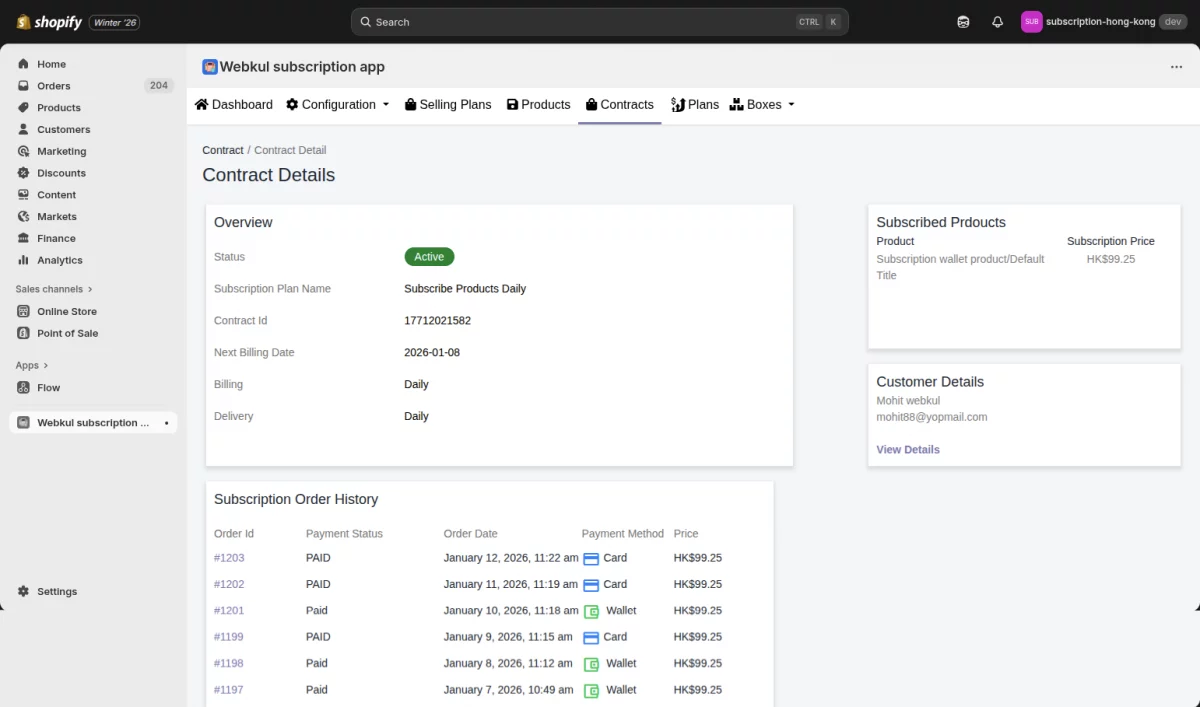The image size is (1200, 707).
Task: Open Settings in the sidebar
Action: tap(57, 591)
